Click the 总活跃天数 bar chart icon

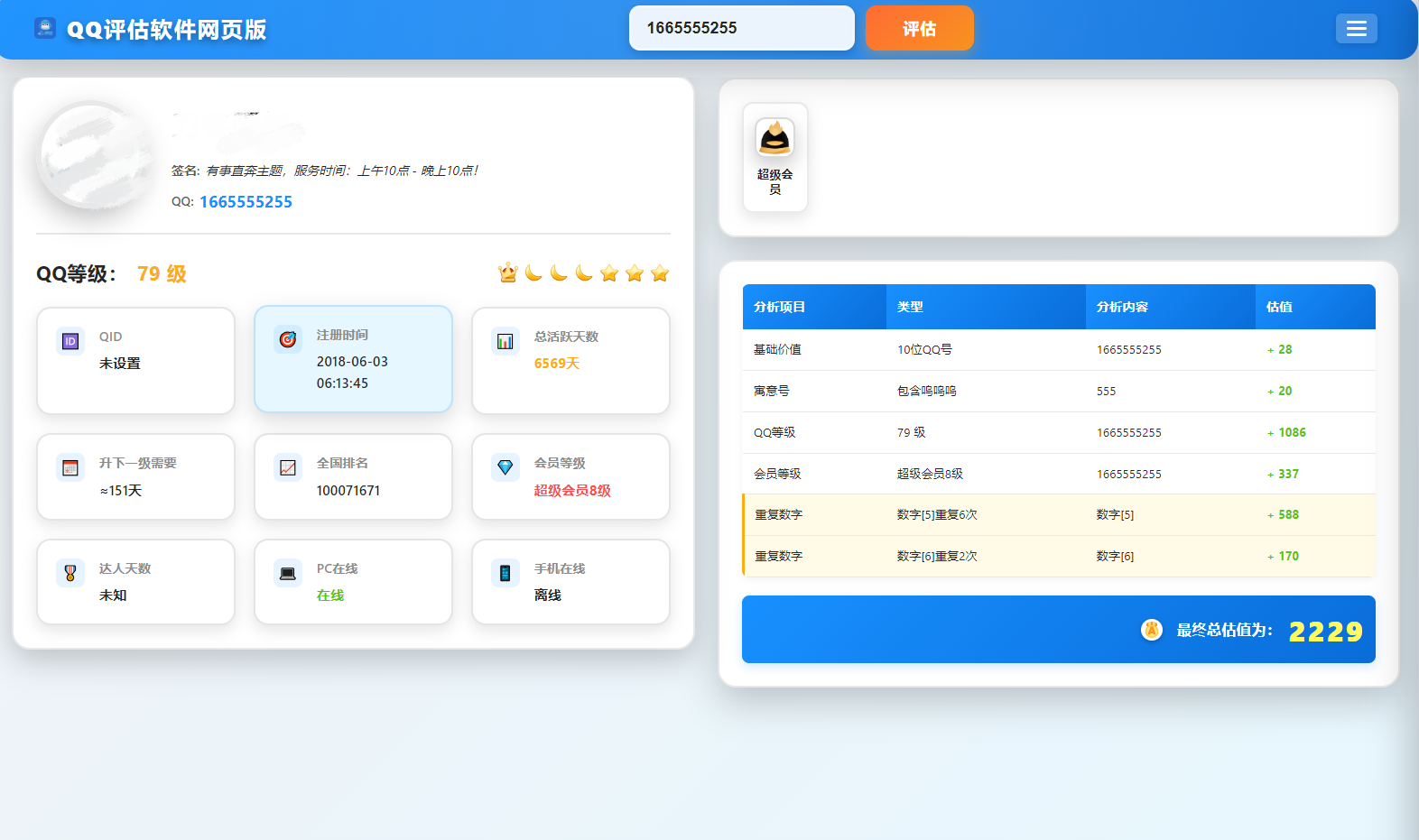[505, 341]
